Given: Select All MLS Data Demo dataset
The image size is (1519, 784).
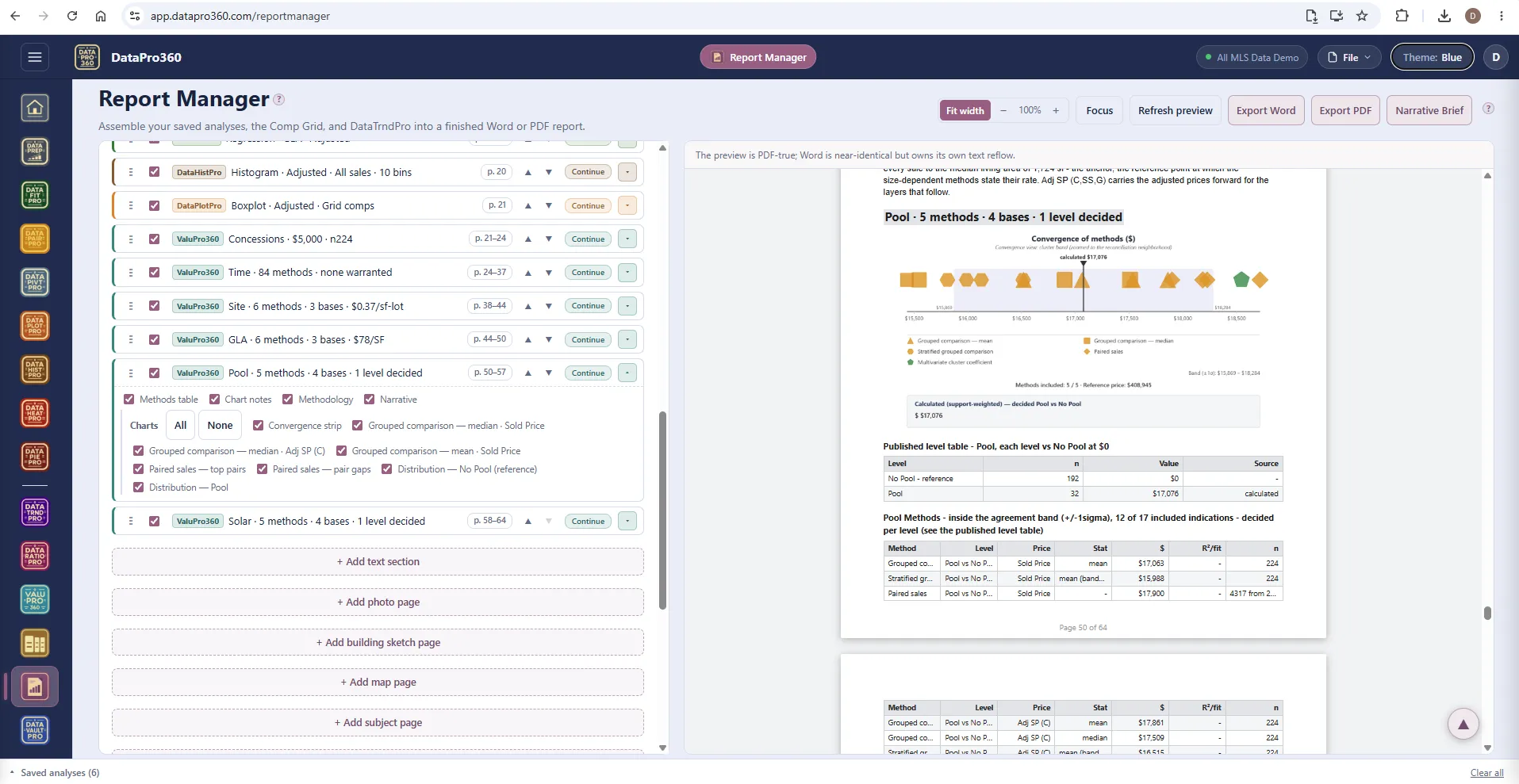Looking at the screenshot, I should tap(1252, 57).
